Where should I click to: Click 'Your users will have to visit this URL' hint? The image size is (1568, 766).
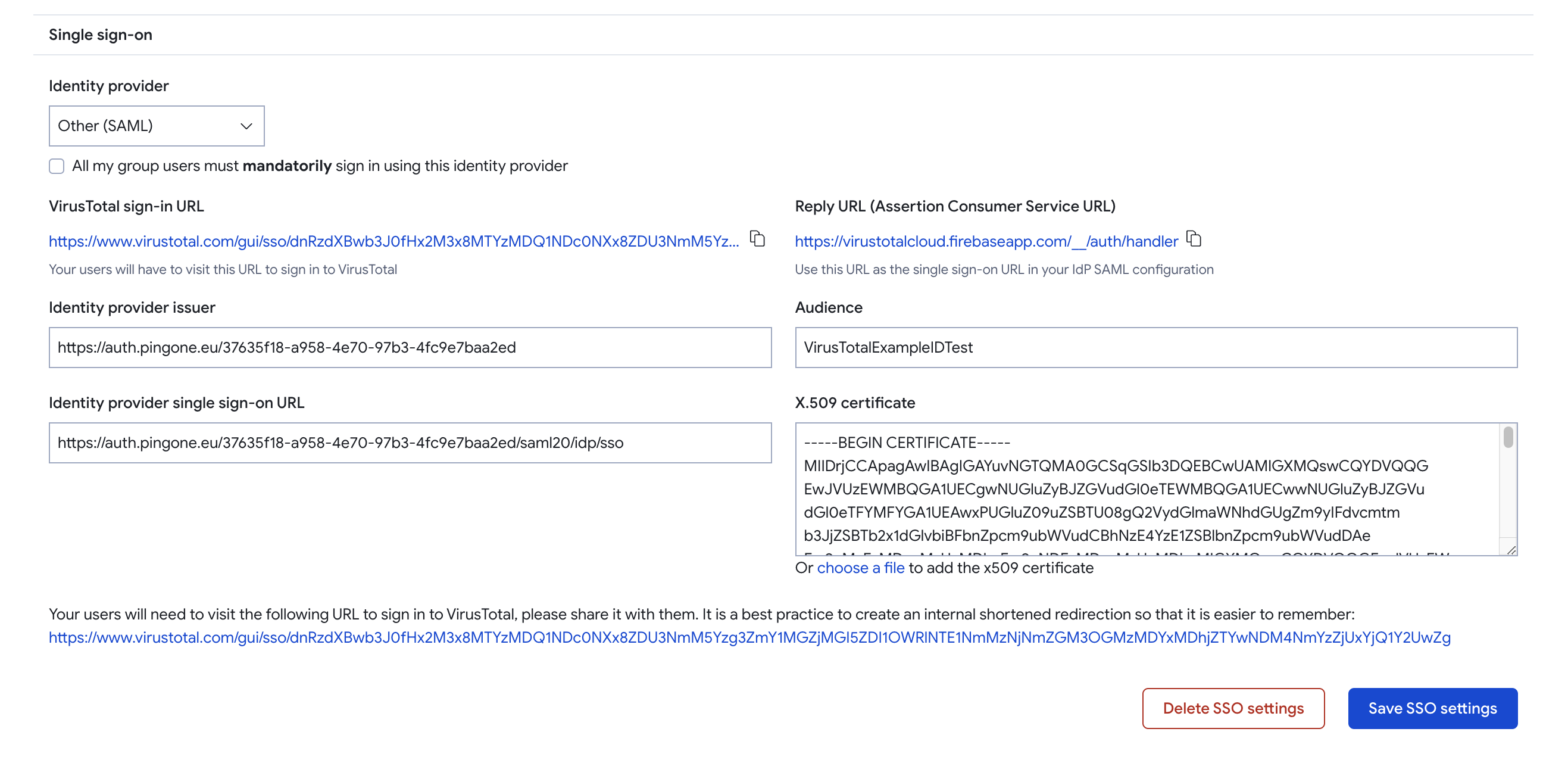click(223, 269)
